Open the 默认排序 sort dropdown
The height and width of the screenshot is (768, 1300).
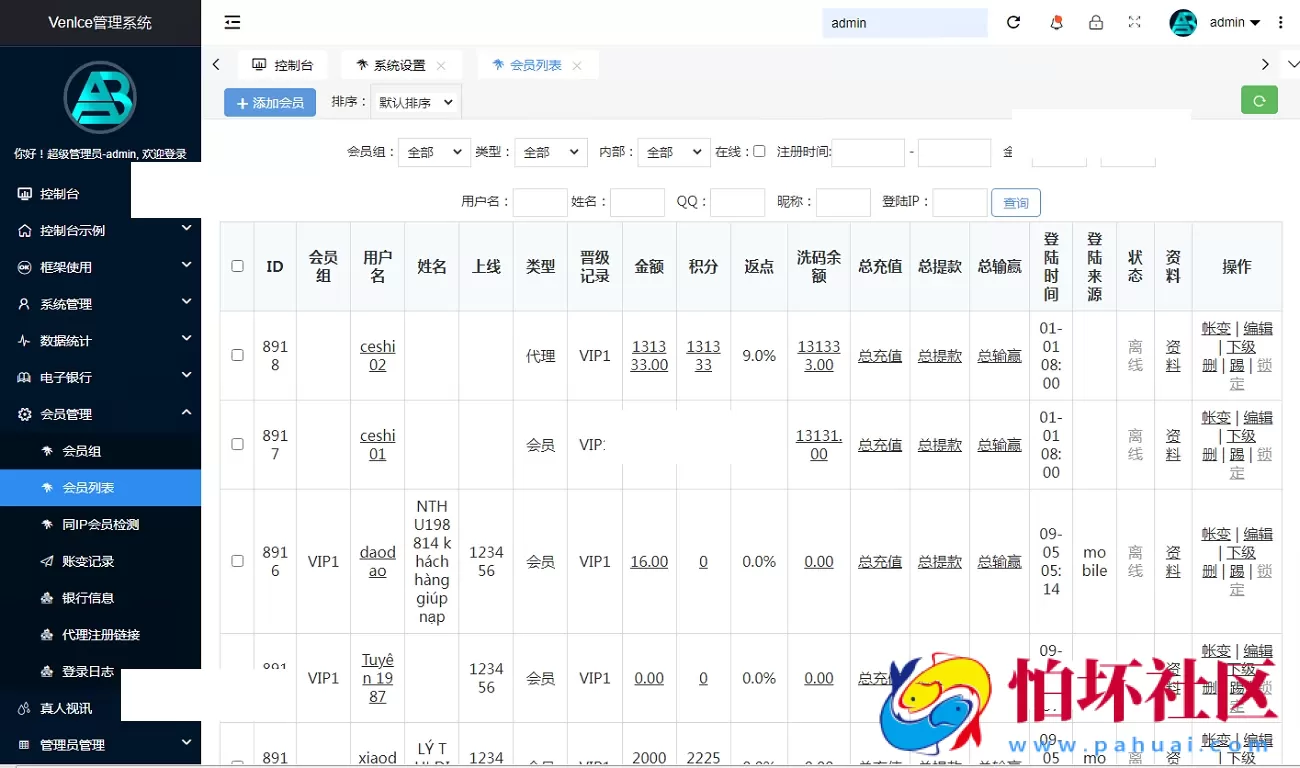[x=415, y=101]
